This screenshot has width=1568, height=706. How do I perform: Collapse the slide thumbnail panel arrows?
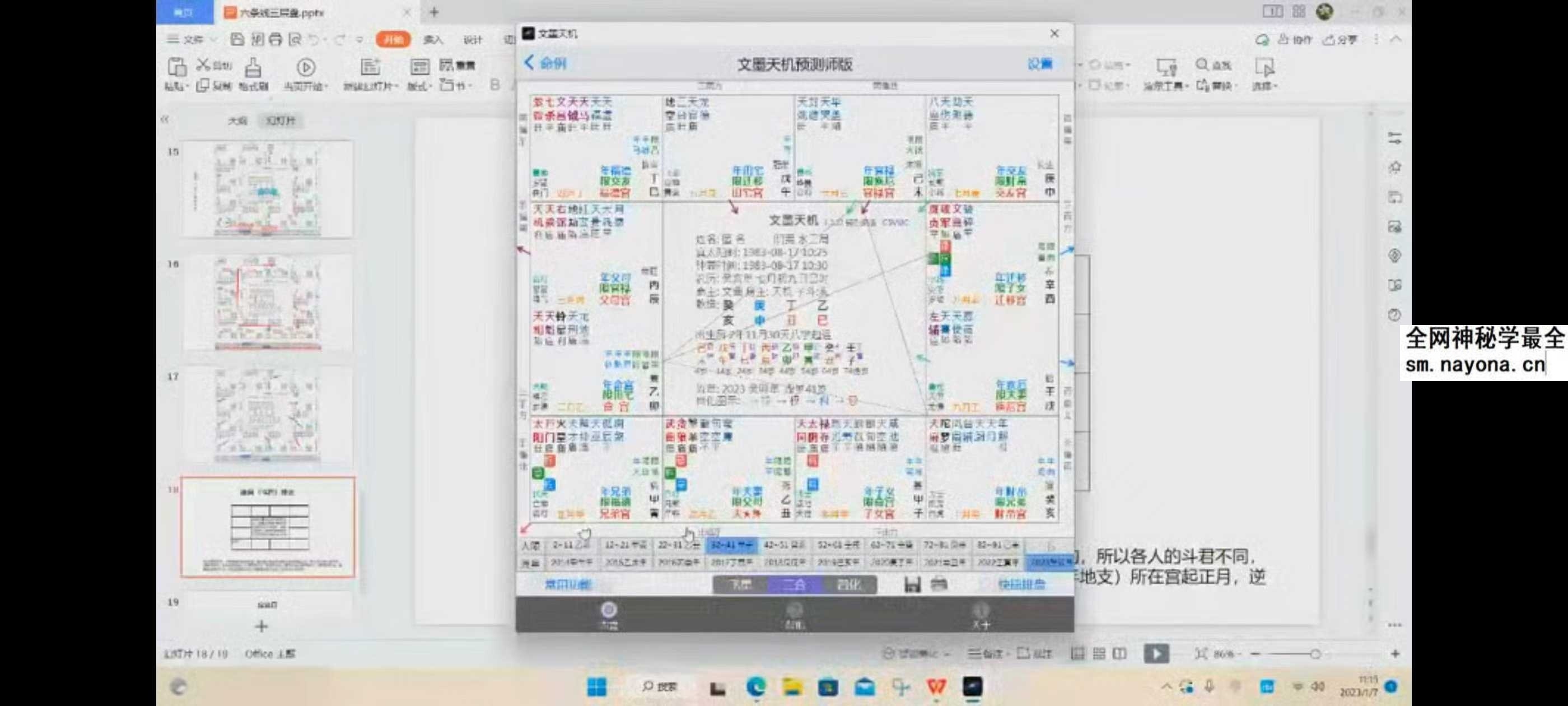[x=164, y=120]
